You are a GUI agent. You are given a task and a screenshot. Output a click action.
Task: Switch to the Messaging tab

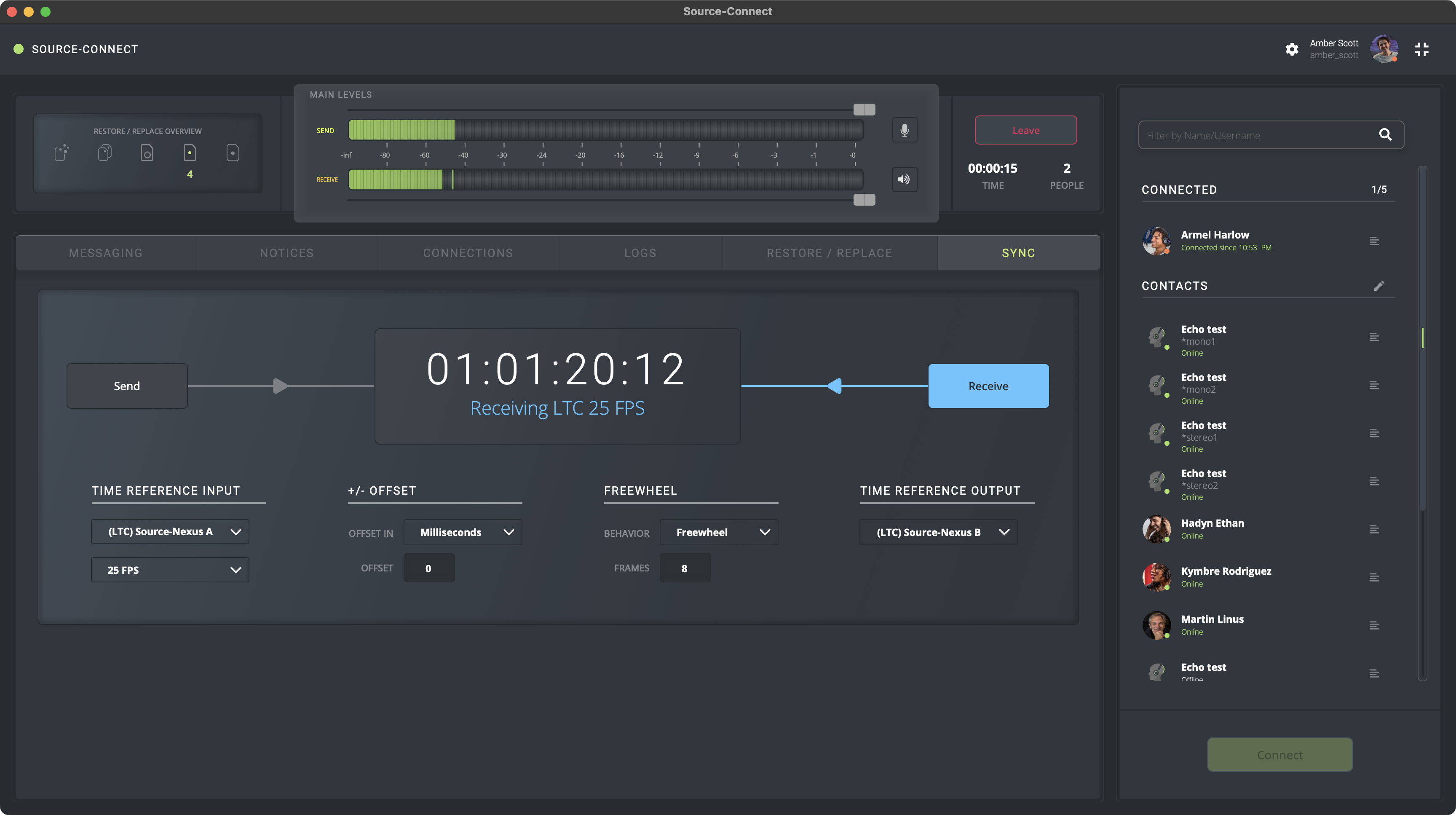click(x=106, y=253)
